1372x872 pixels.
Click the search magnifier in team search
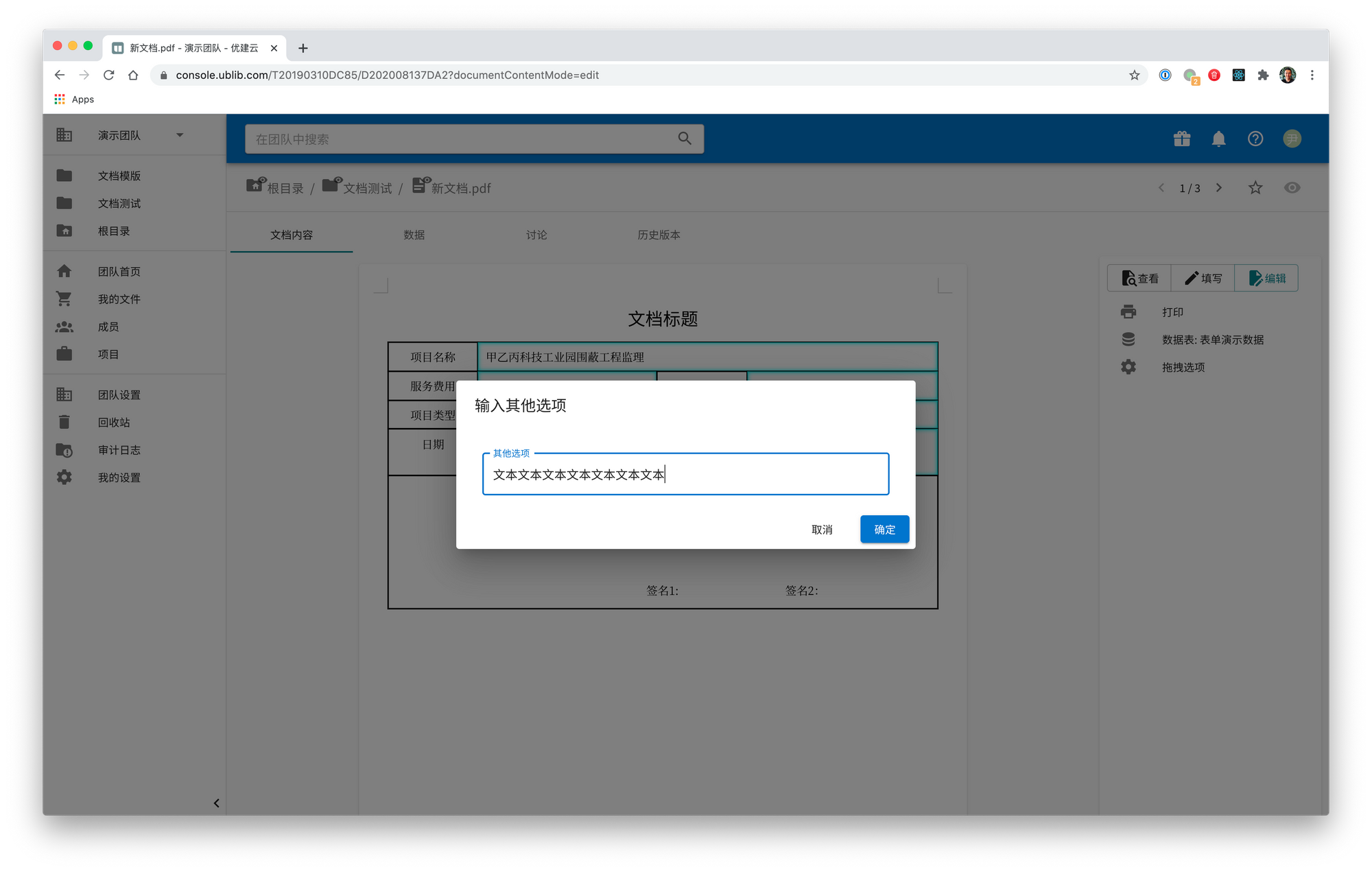click(x=684, y=139)
